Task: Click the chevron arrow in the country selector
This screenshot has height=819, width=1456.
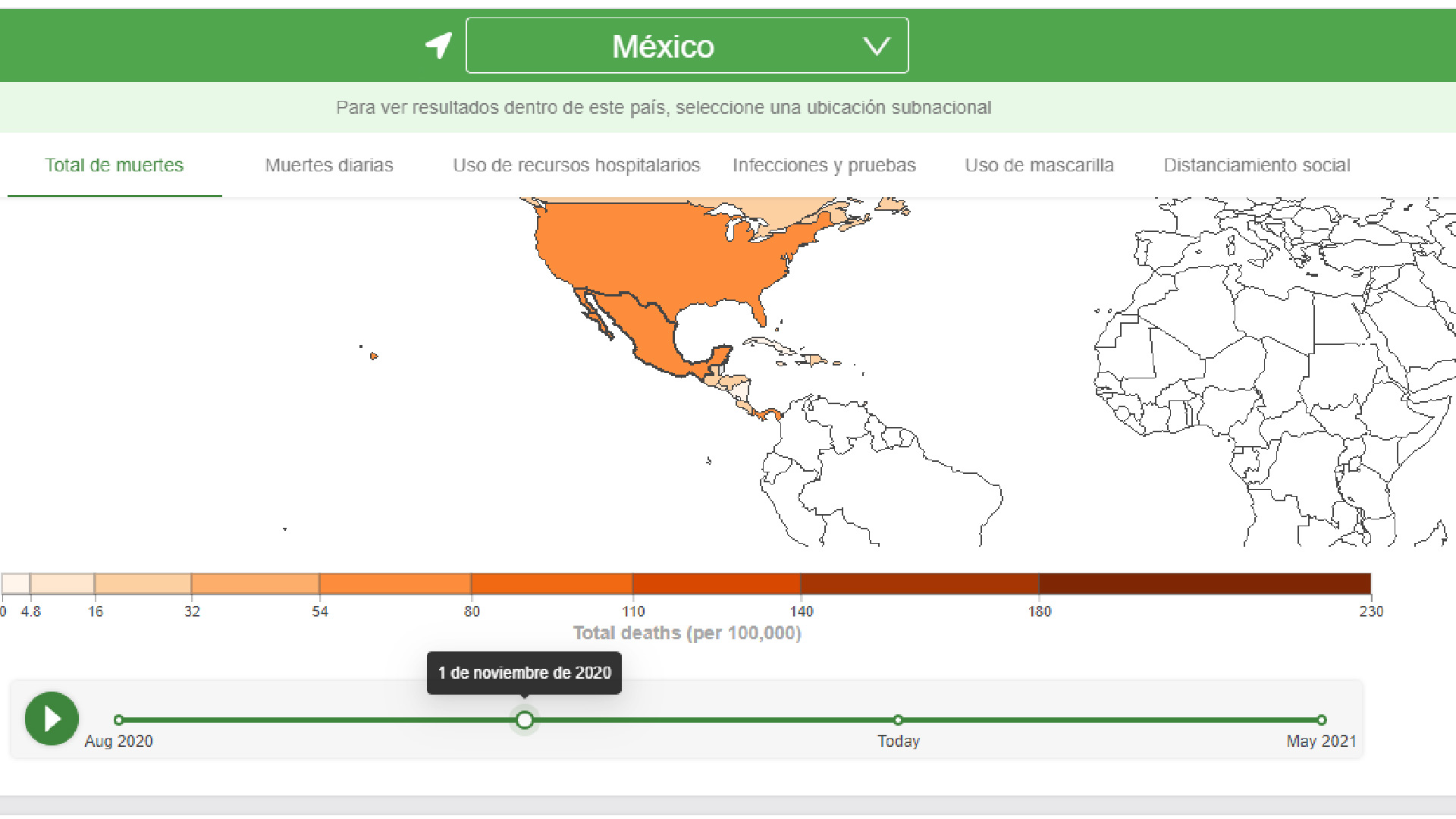Action: [877, 45]
